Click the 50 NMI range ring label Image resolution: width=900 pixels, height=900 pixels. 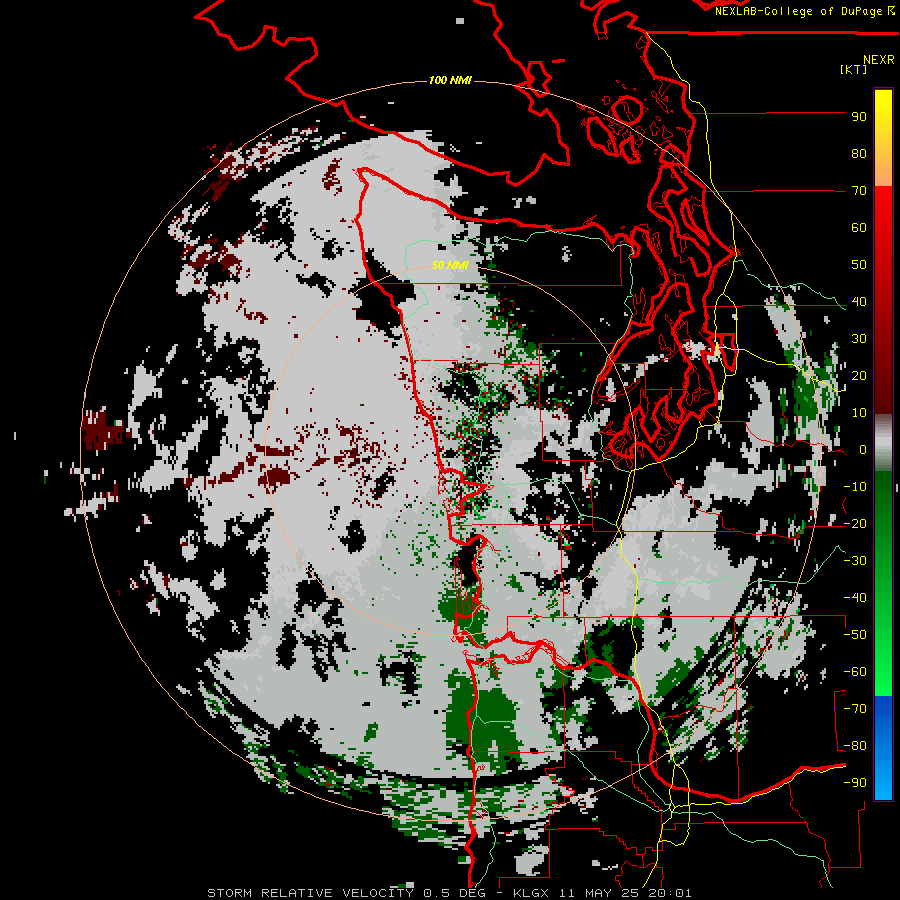[450, 265]
